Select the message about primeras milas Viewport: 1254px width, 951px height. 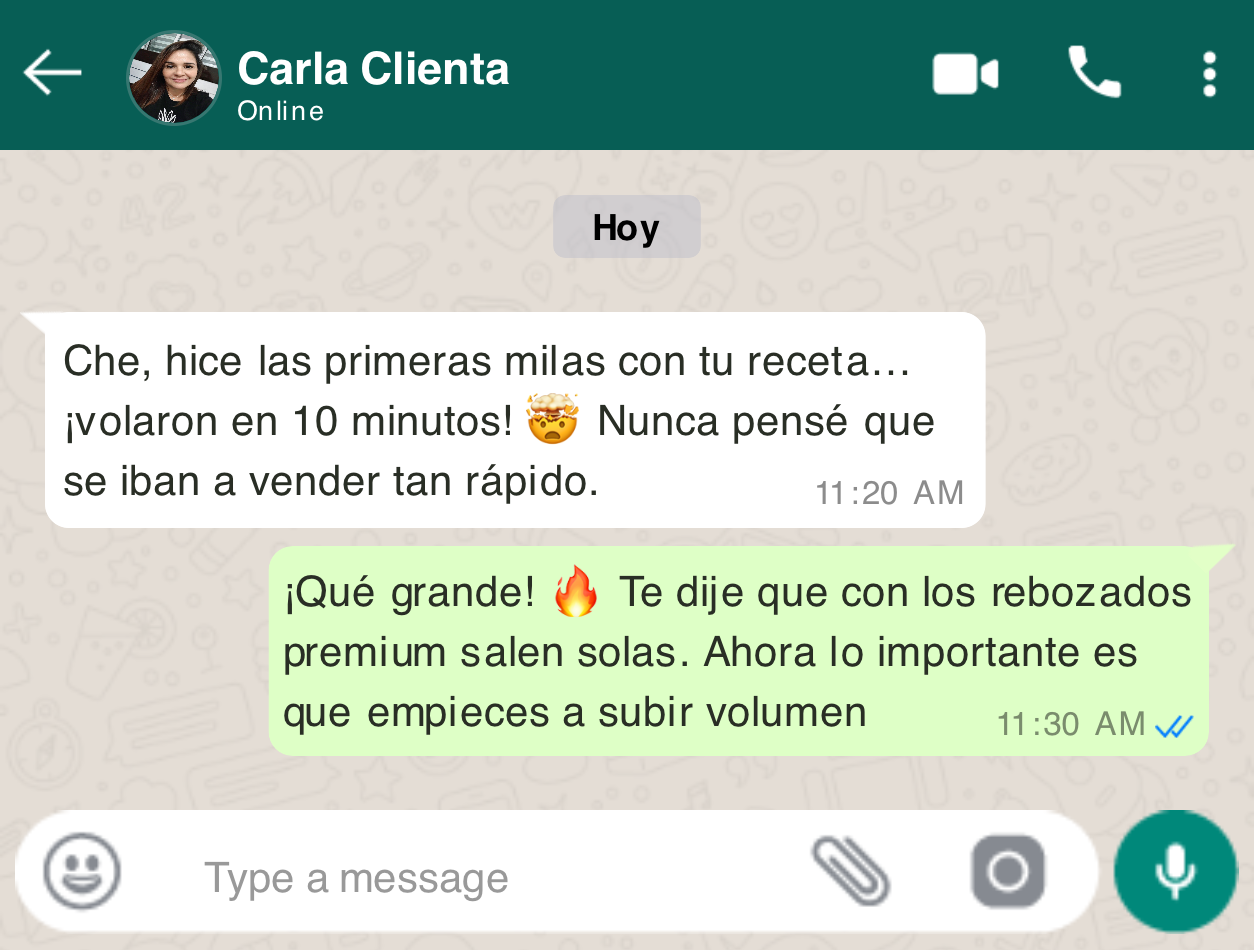(515, 420)
